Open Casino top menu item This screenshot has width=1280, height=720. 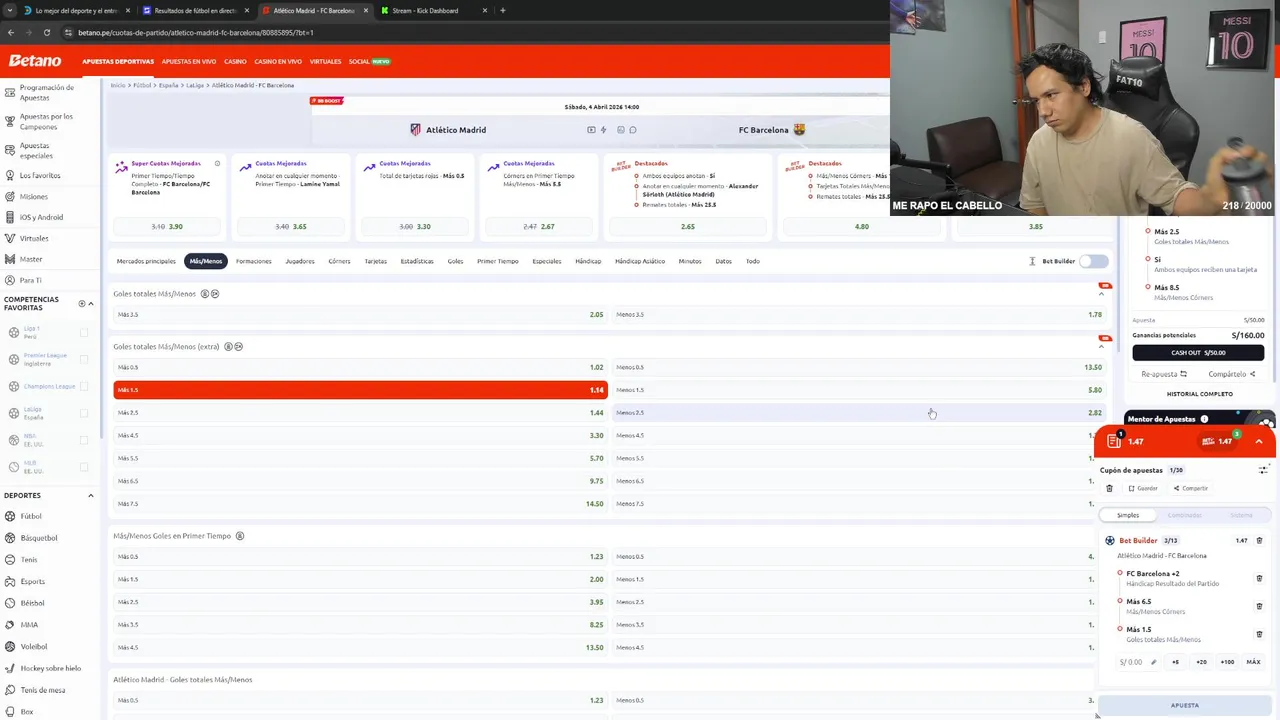coord(235,62)
